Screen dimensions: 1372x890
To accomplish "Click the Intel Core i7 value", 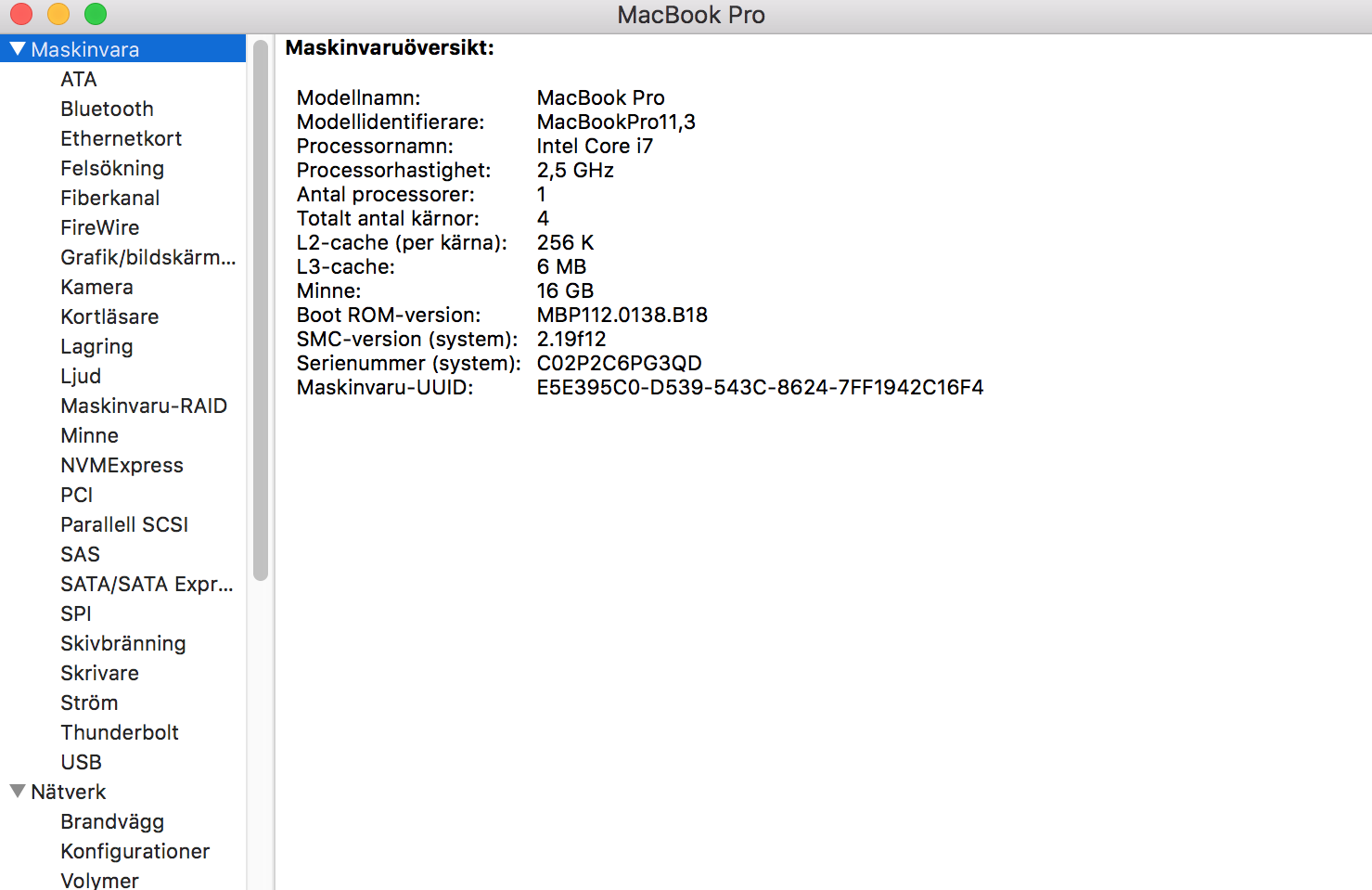I will coord(595,146).
